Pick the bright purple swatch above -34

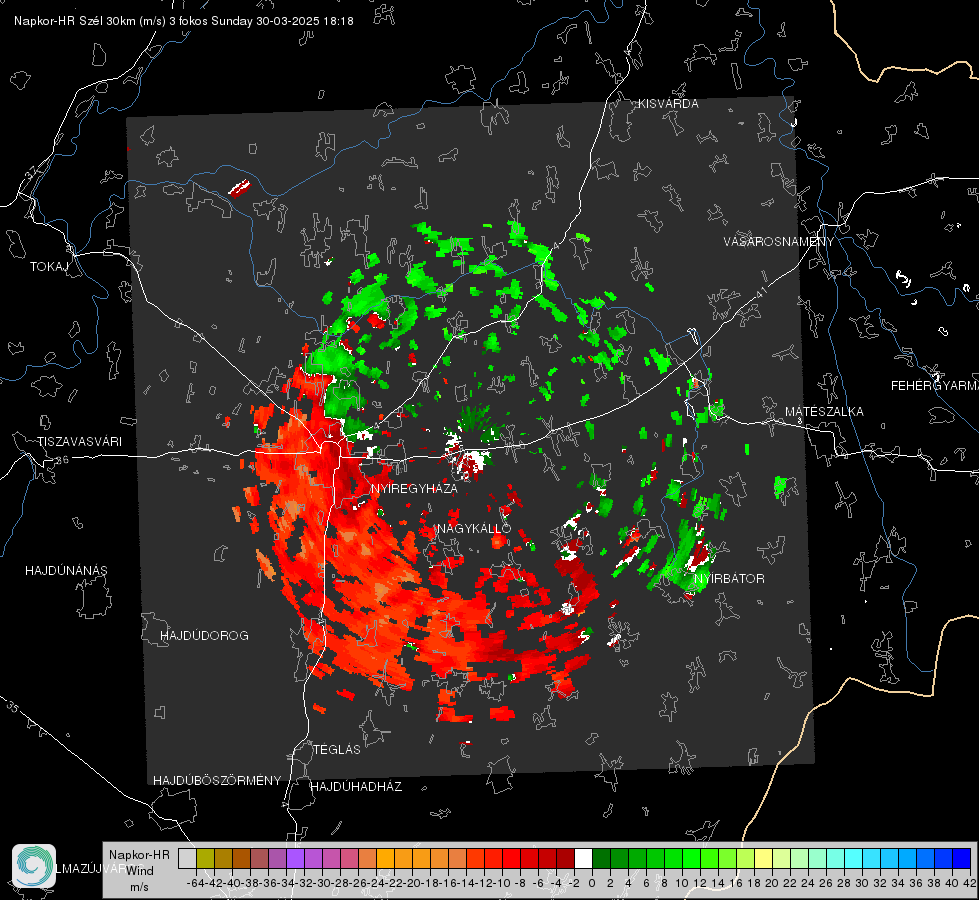click(x=295, y=858)
